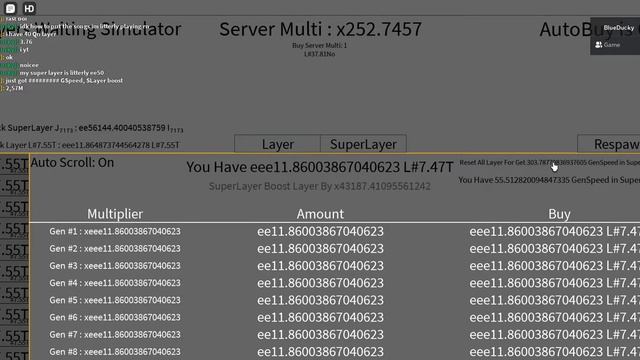Viewport: 640px width, 360px height.
Task: Click the 'You Have eee11.86003867040623 L#7.47T' text
Action: coord(320,167)
